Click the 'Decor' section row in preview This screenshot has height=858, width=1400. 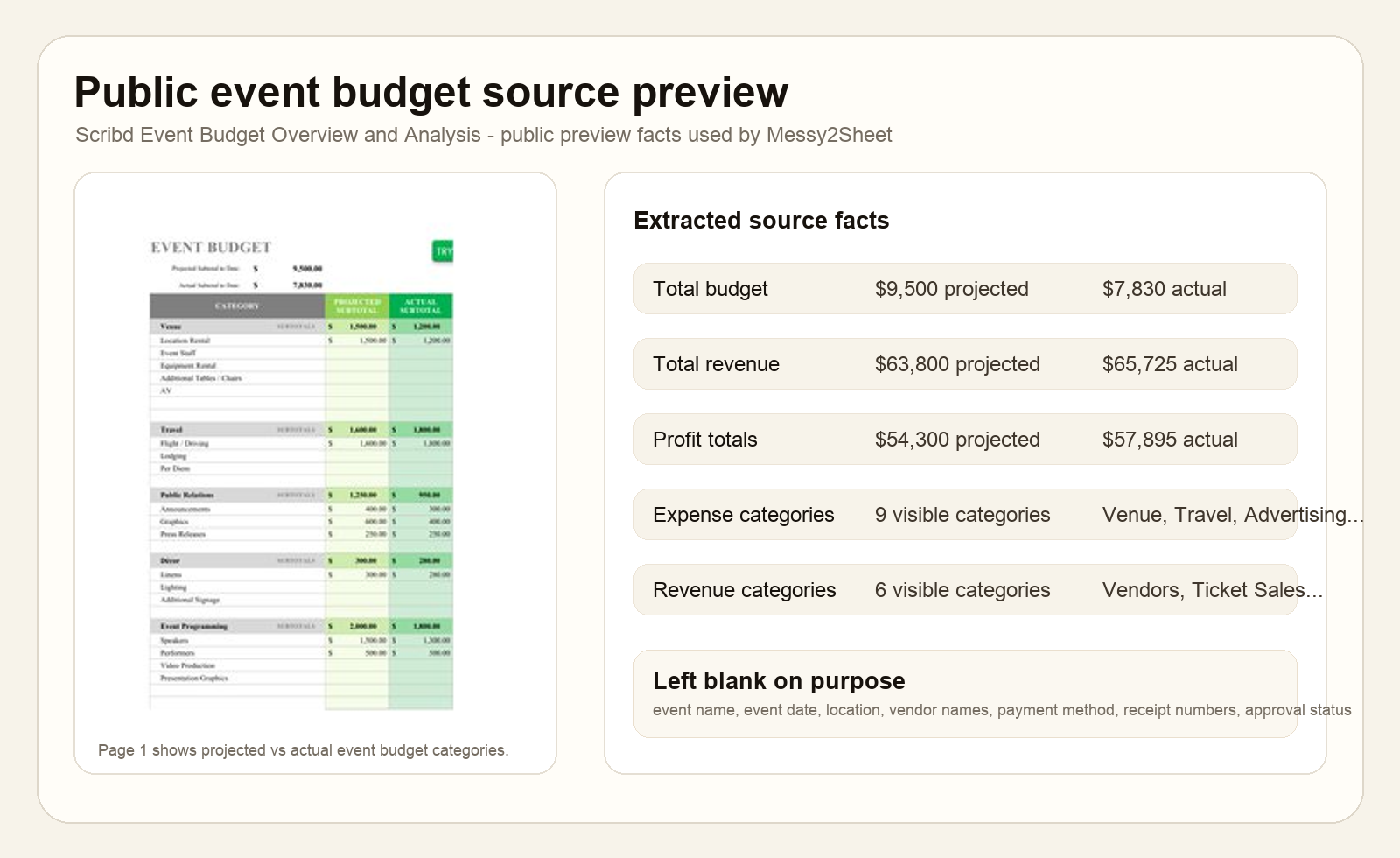click(301, 560)
